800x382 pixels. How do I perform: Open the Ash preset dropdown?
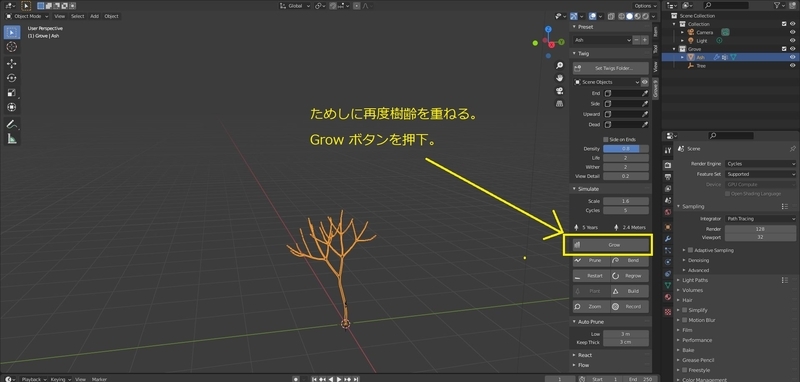[x=602, y=40]
